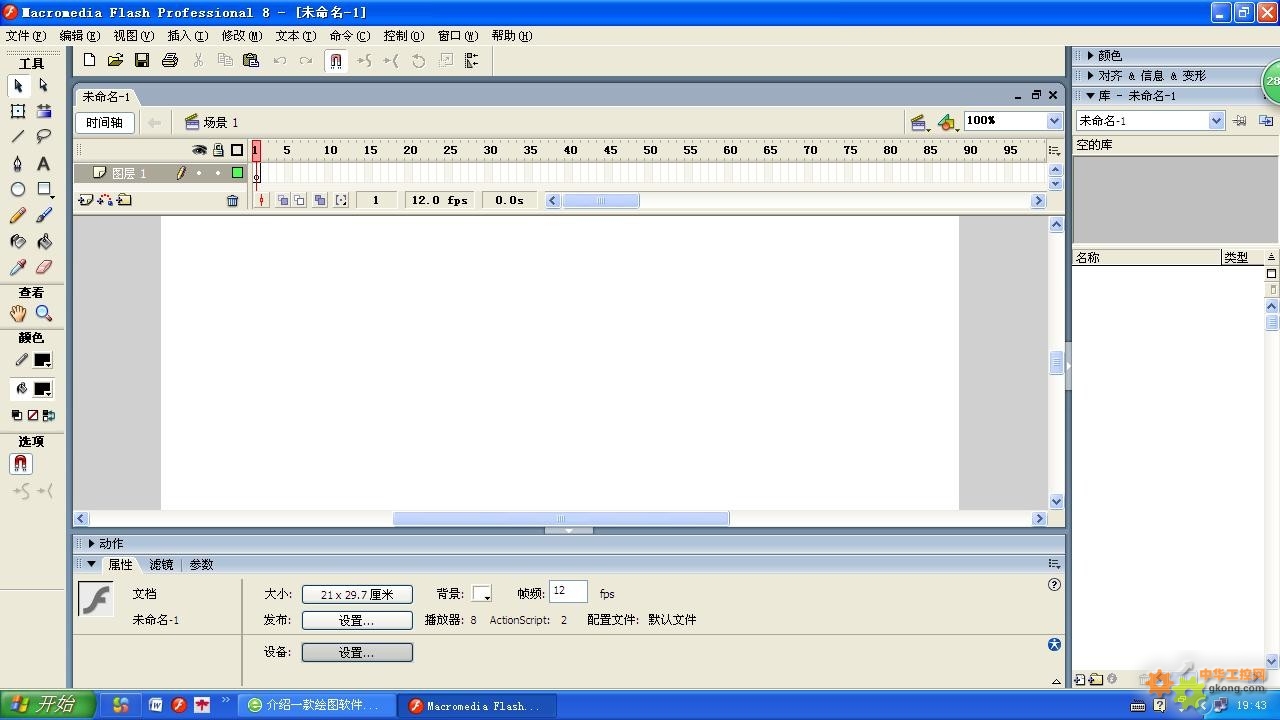Screen dimensions: 1280x720
Task: Click the 发布 设置... button
Action: coord(357,621)
